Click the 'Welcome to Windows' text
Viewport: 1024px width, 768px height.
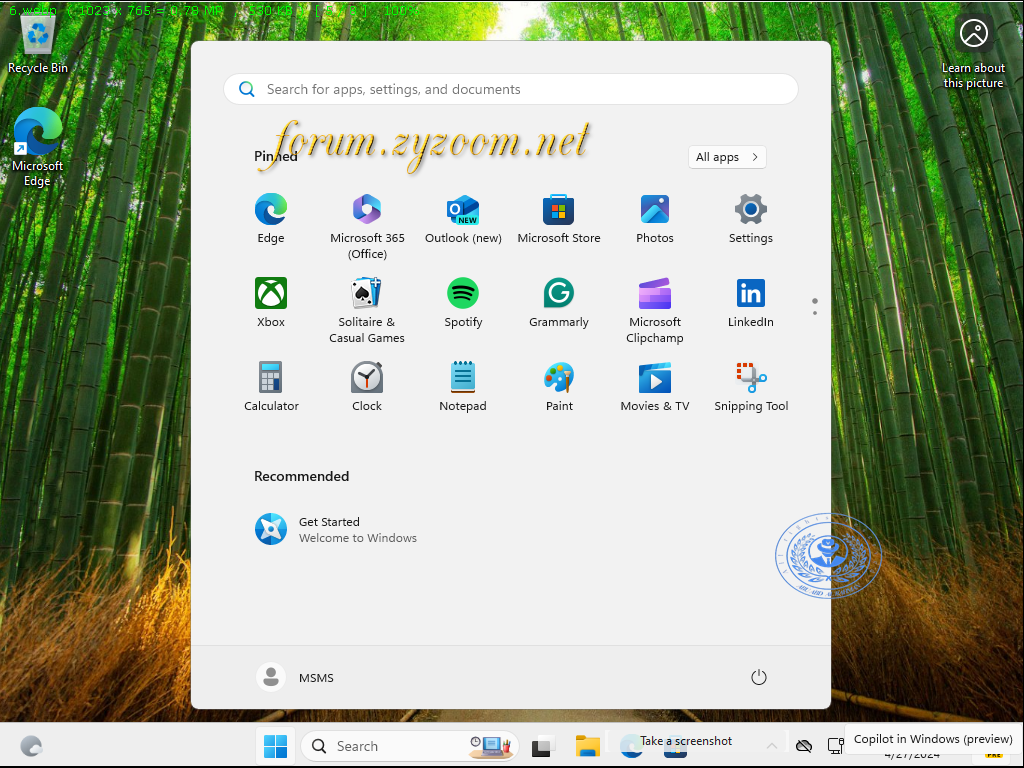(357, 538)
